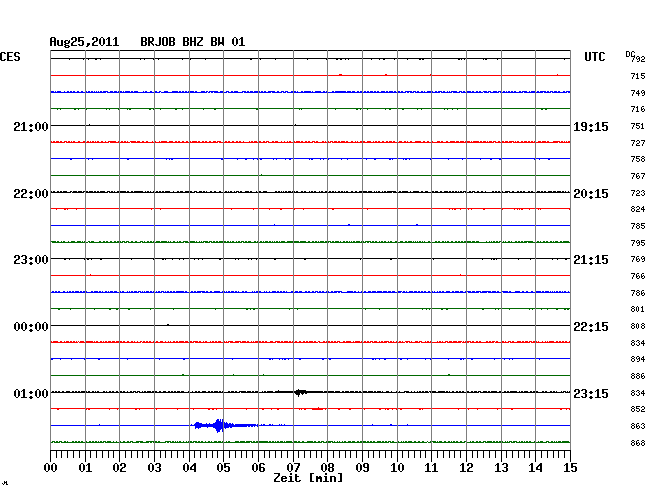Click the 20:15 UTC time label
Image resolution: width=650 pixels, height=494 pixels.
[591, 194]
